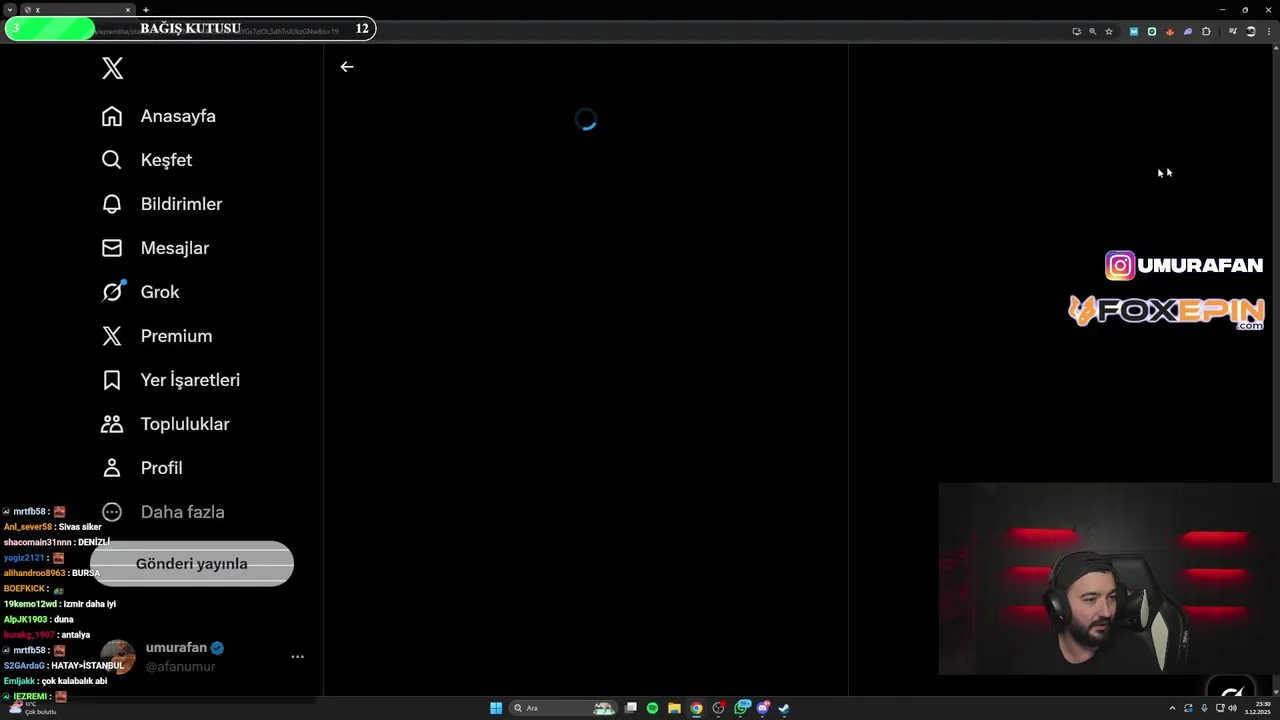
Task: Bookmark this page with star icon
Action: tap(1109, 32)
